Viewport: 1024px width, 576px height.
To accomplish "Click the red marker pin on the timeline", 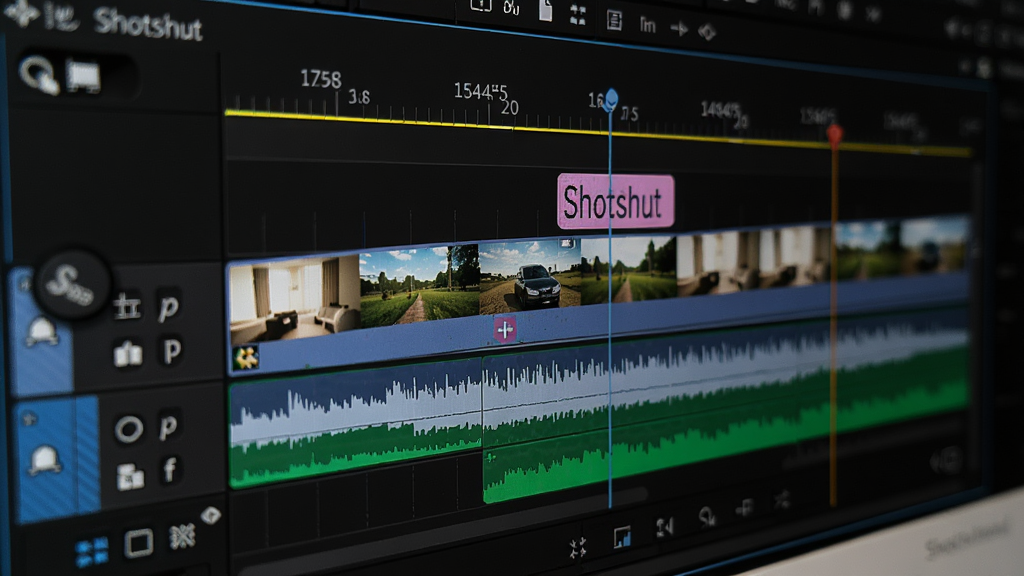I will click(x=834, y=135).
